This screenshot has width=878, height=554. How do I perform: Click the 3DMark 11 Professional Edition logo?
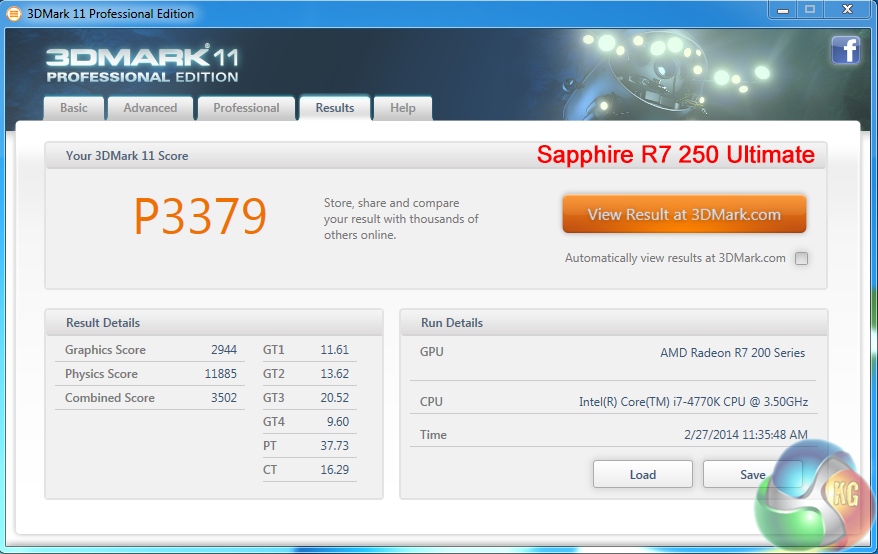142,64
